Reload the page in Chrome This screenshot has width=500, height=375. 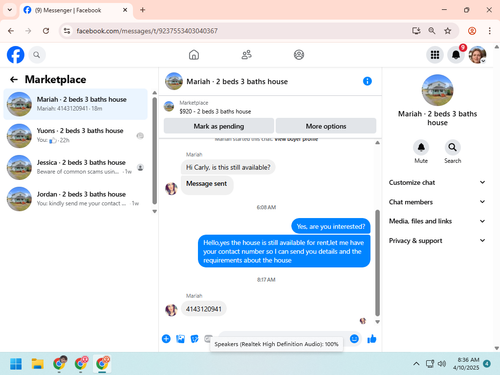[x=46, y=31]
